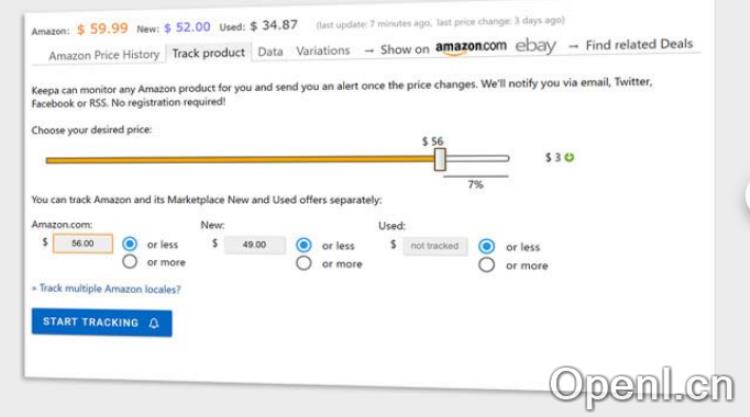Open the Data tab
The width and height of the screenshot is (750, 417).
click(x=270, y=51)
